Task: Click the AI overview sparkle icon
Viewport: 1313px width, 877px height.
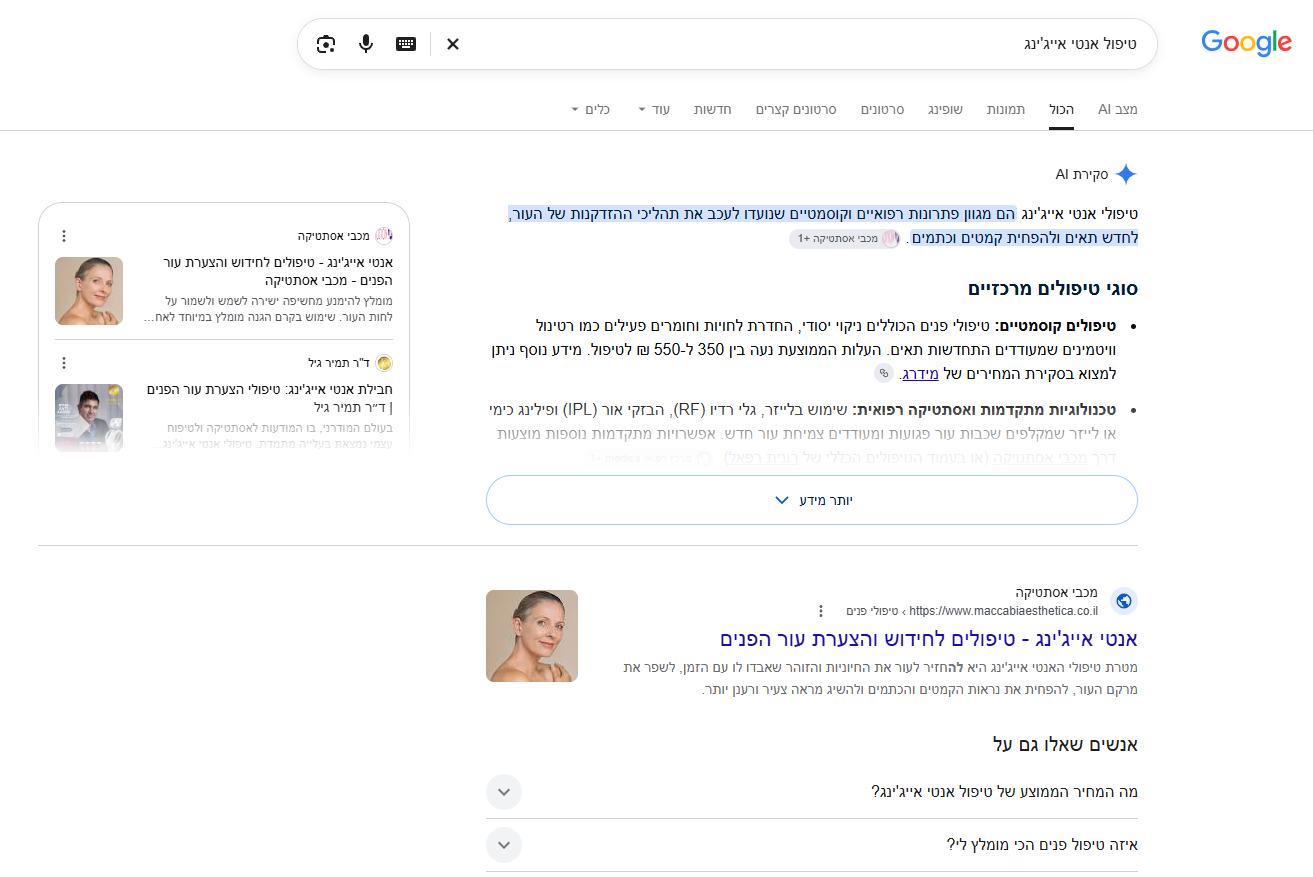Action: click(x=1126, y=174)
